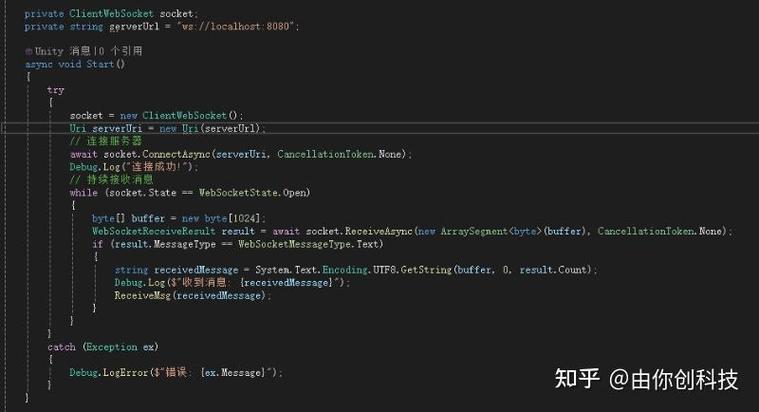Screen dimensions: 759x412
Task: Click "serverUrl" in the private string declaration
Action: click(134, 26)
